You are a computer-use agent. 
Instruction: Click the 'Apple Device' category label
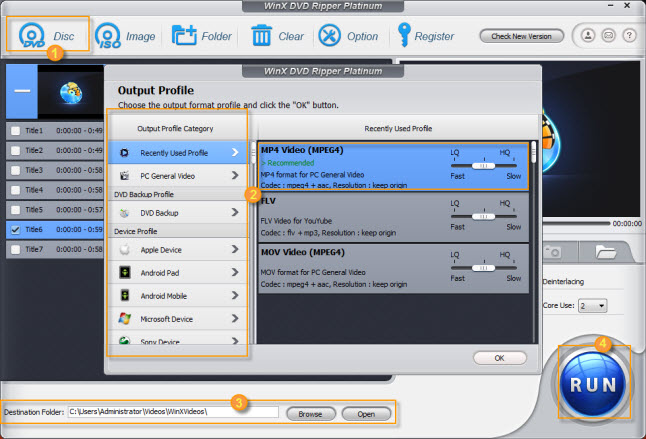(x=161, y=250)
